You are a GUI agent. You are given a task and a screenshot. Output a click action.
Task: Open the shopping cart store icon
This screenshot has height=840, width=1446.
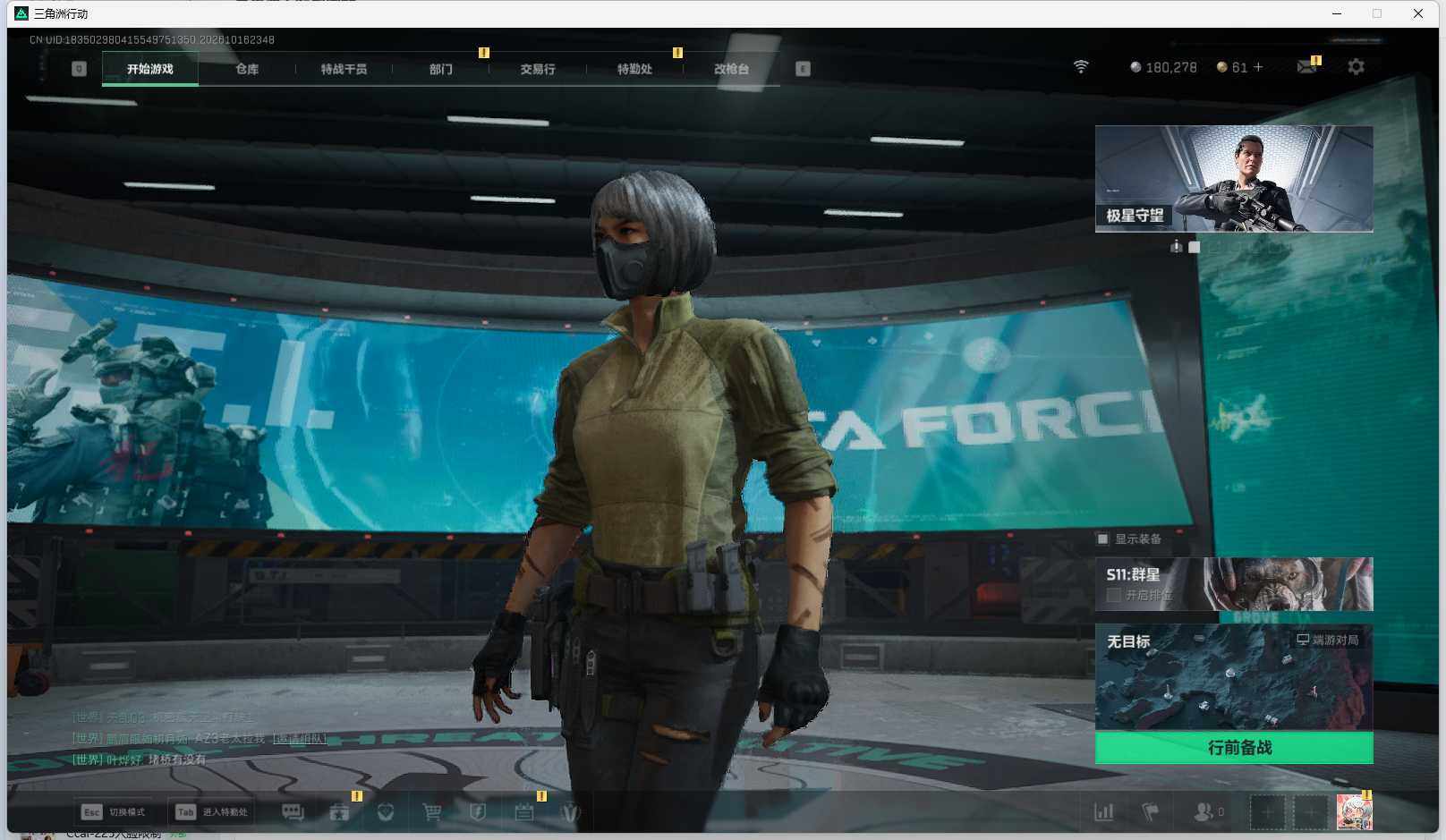[432, 812]
